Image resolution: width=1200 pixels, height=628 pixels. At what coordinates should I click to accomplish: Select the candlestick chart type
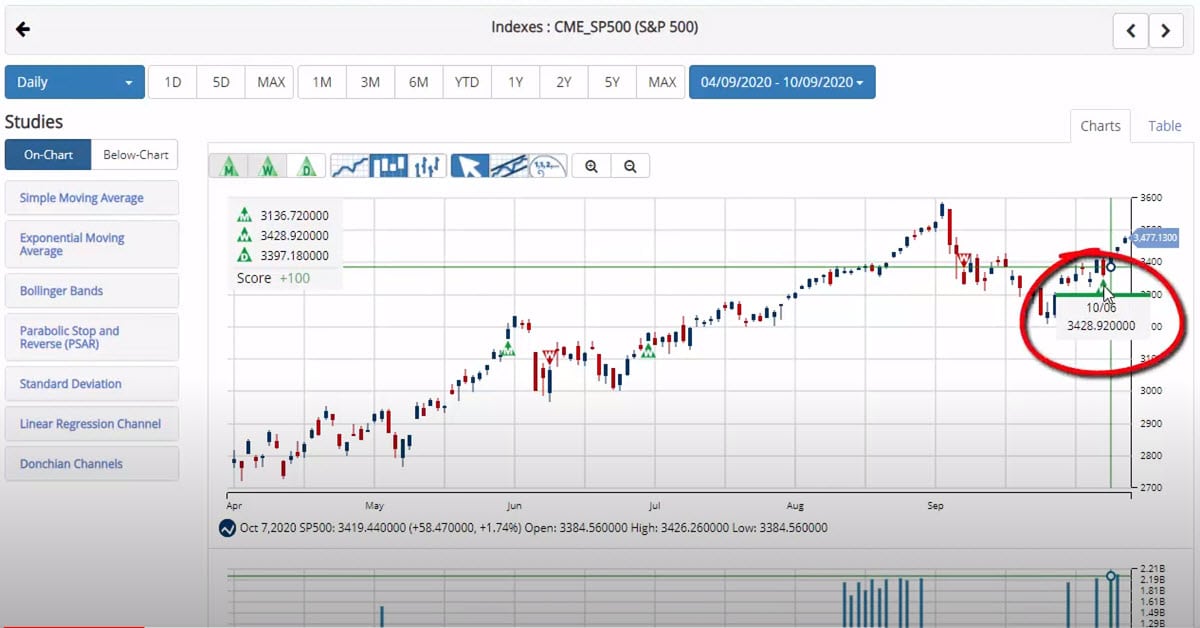pyautogui.click(x=389, y=167)
